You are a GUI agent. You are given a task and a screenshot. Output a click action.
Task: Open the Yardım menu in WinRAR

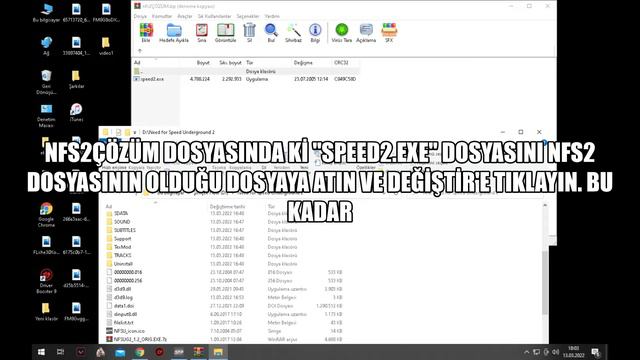click(x=272, y=16)
